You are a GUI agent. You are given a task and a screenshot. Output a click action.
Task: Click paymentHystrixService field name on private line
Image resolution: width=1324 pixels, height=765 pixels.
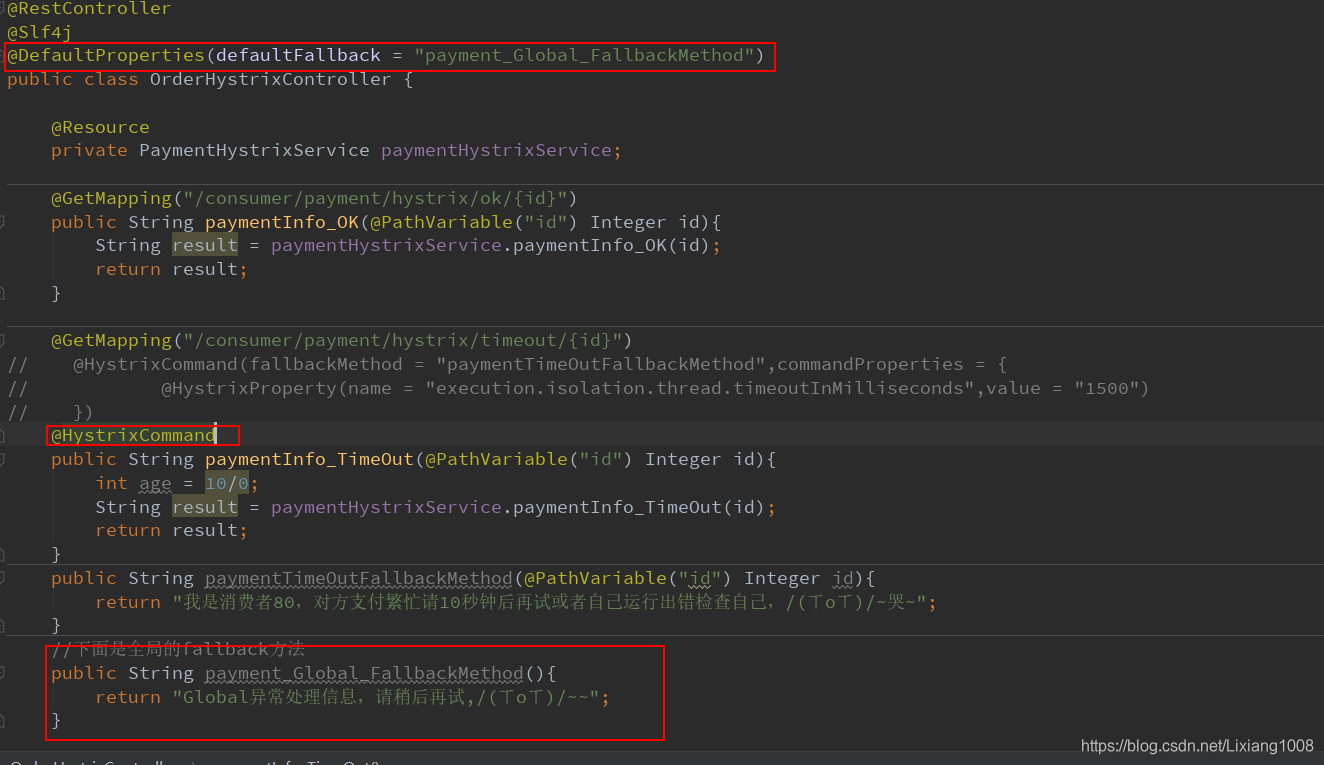[x=496, y=150]
